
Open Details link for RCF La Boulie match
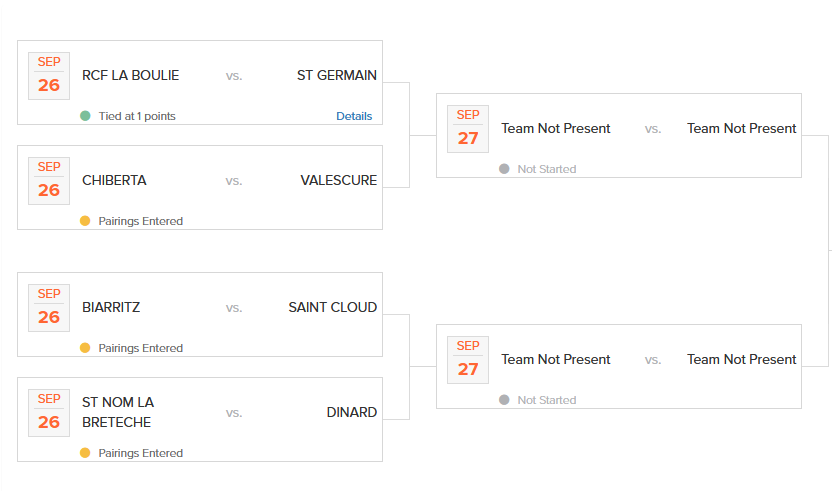click(x=354, y=116)
